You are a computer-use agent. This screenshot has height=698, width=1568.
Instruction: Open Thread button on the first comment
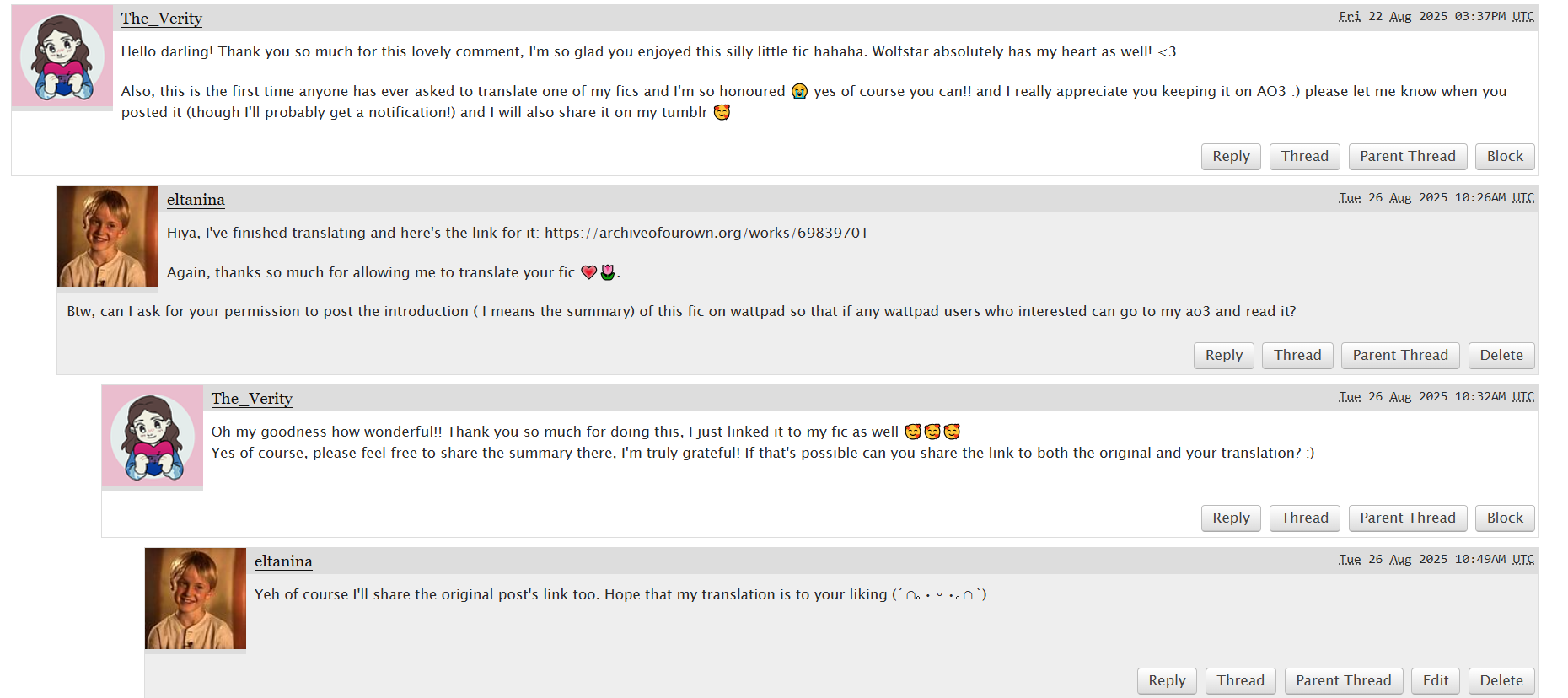[x=1304, y=157]
